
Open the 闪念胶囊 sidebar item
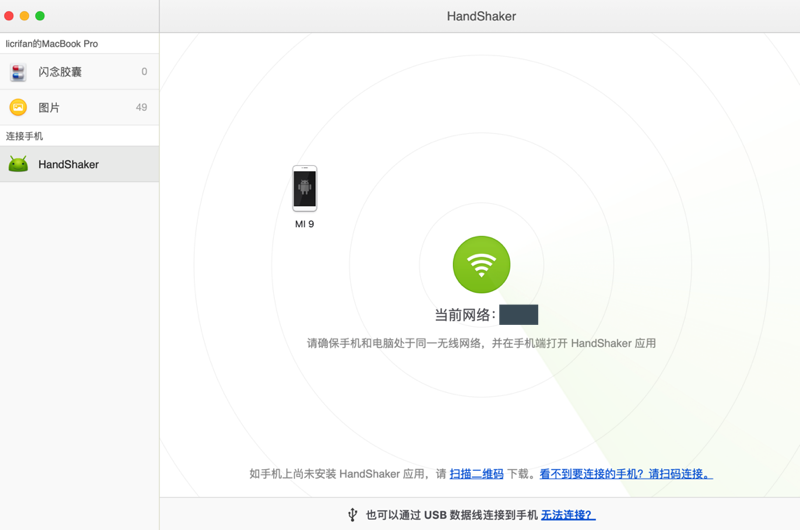click(x=80, y=71)
